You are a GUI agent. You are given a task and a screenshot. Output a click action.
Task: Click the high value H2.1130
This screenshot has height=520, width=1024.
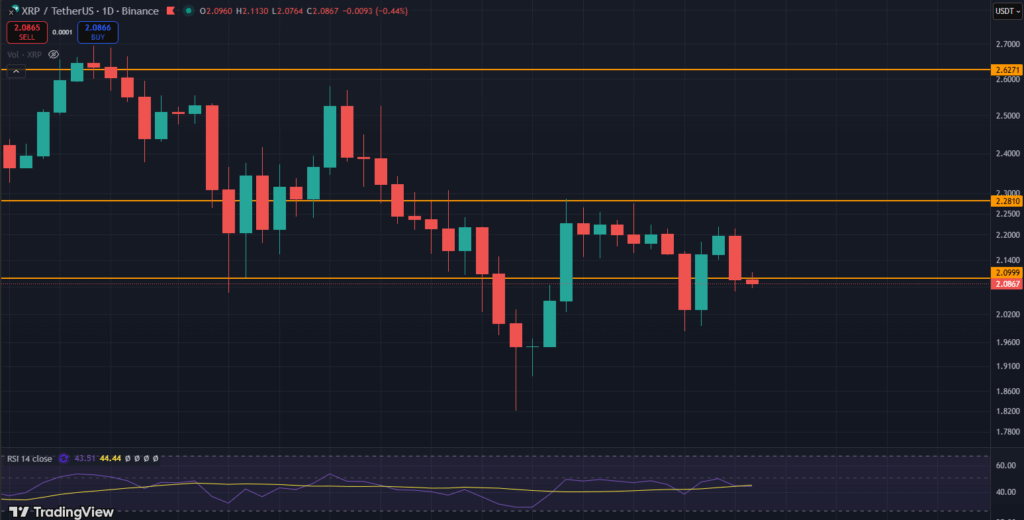click(252, 11)
